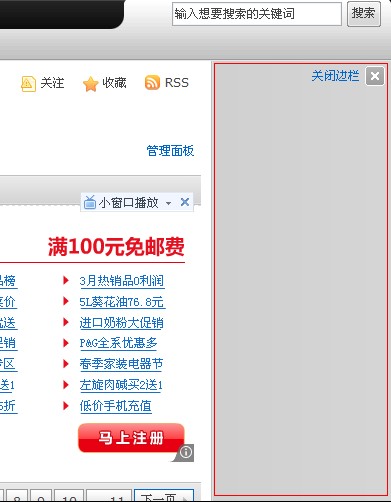Click the 收藏 star icon

pyautogui.click(x=90, y=84)
